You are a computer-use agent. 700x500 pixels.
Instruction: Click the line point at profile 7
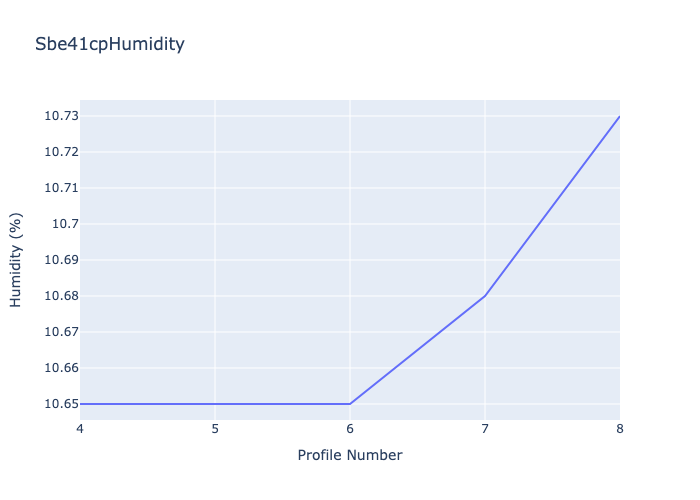tap(485, 296)
